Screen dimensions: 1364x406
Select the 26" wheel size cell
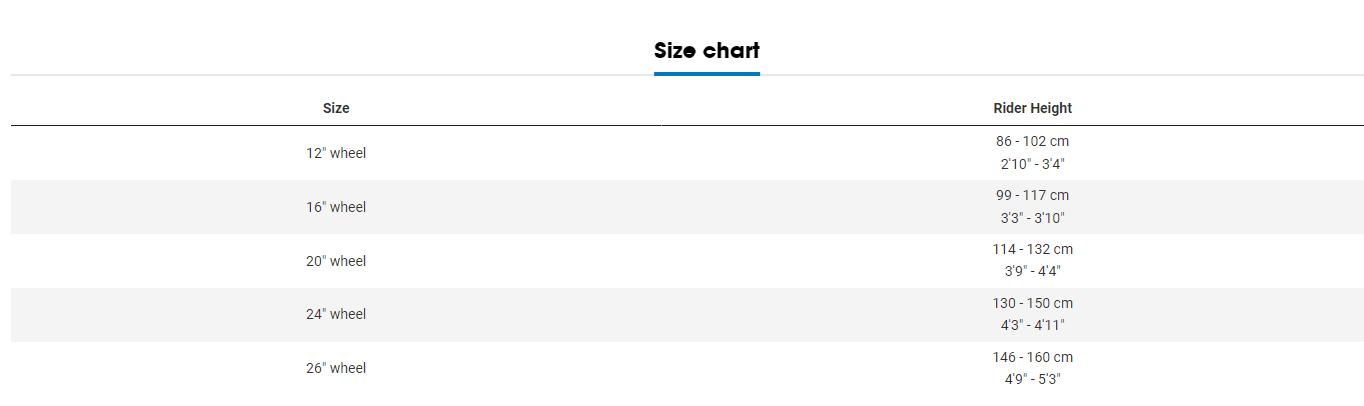click(x=336, y=368)
